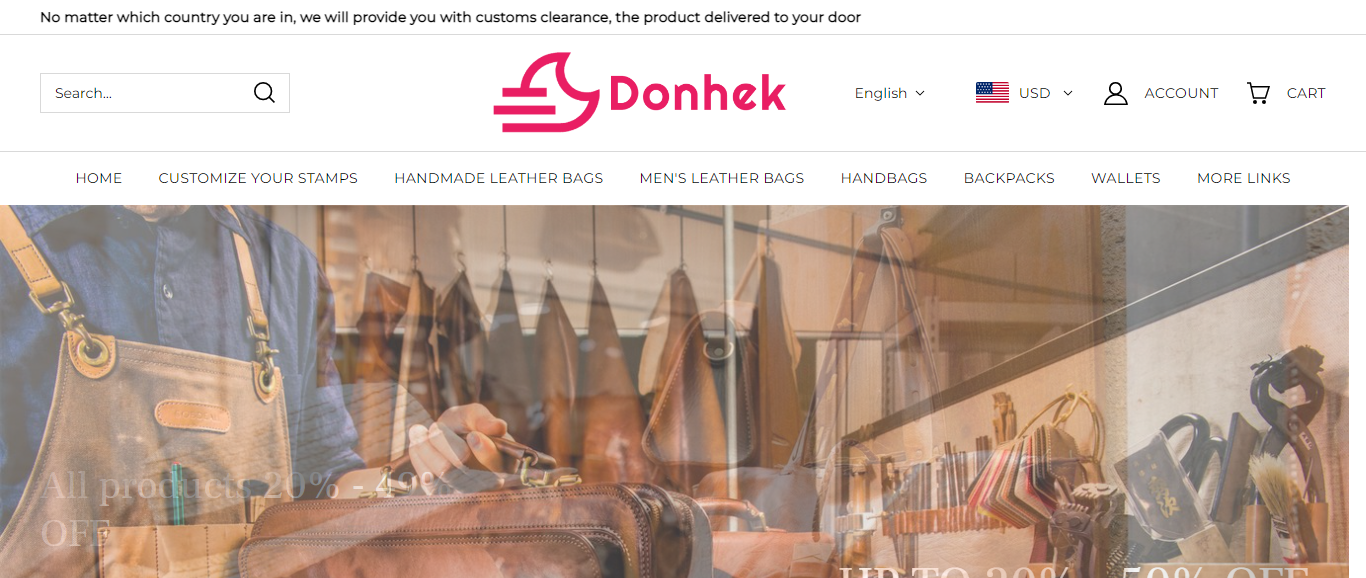The height and width of the screenshot is (578, 1366).
Task: Click the account person icon
Action: 1116,93
